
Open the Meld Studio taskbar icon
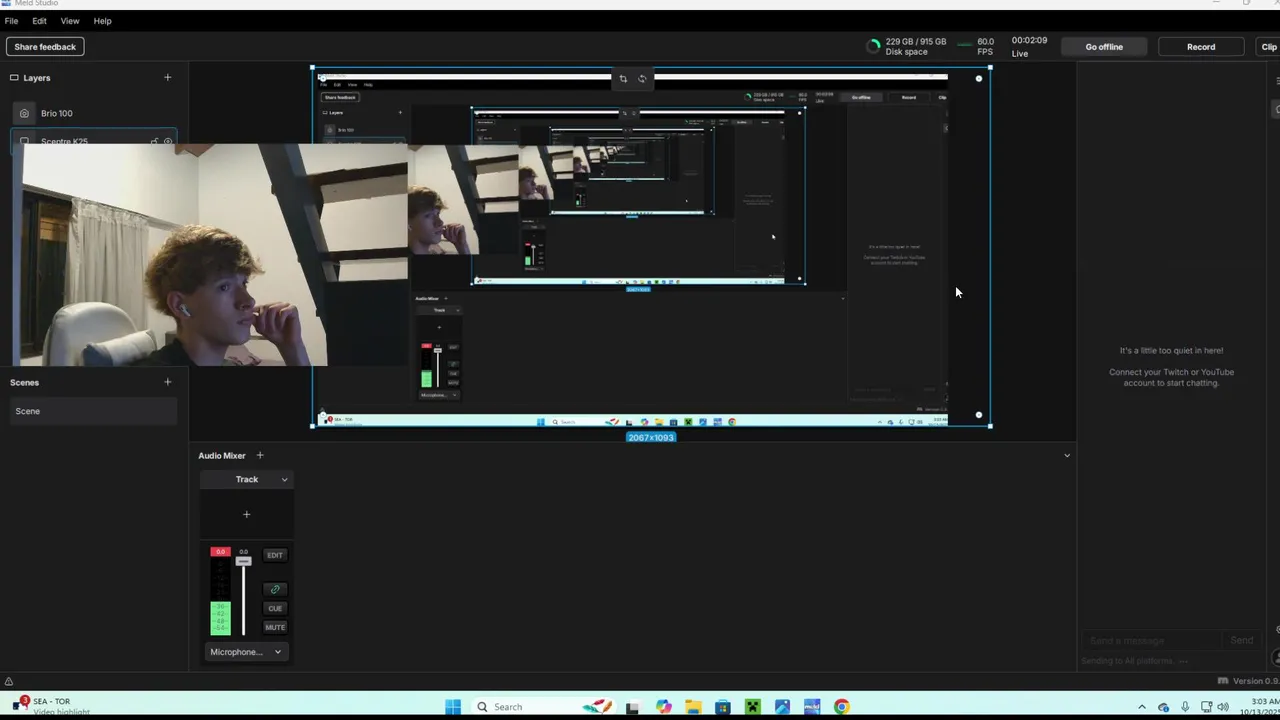pyautogui.click(x=812, y=707)
